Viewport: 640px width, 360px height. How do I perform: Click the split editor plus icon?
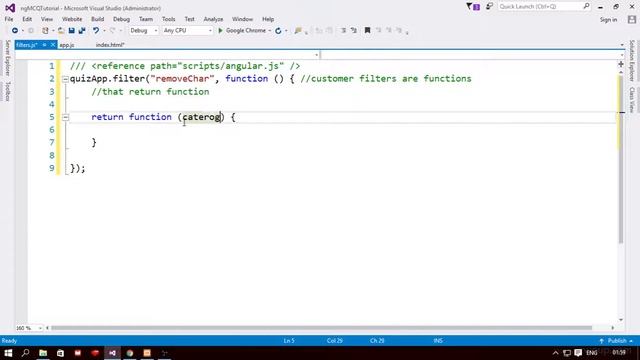[x=621, y=64]
